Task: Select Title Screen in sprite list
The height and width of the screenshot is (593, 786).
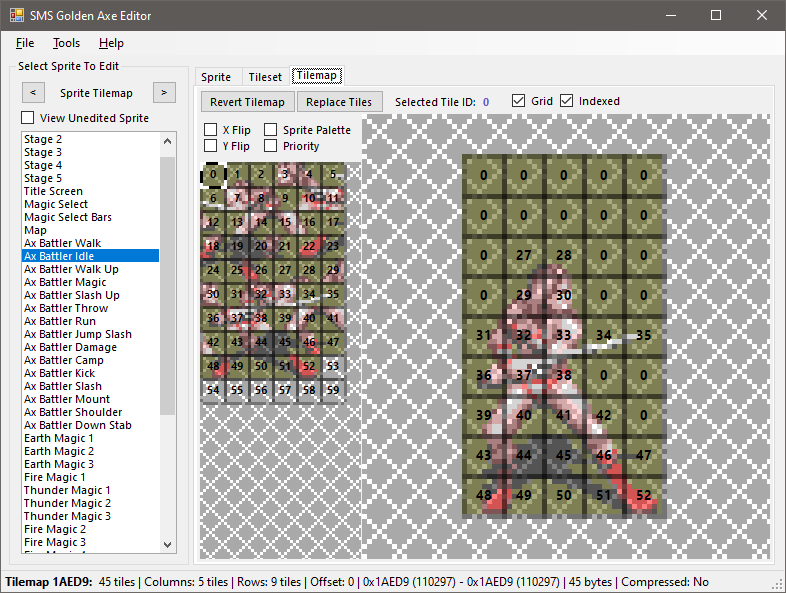Action: coord(90,191)
